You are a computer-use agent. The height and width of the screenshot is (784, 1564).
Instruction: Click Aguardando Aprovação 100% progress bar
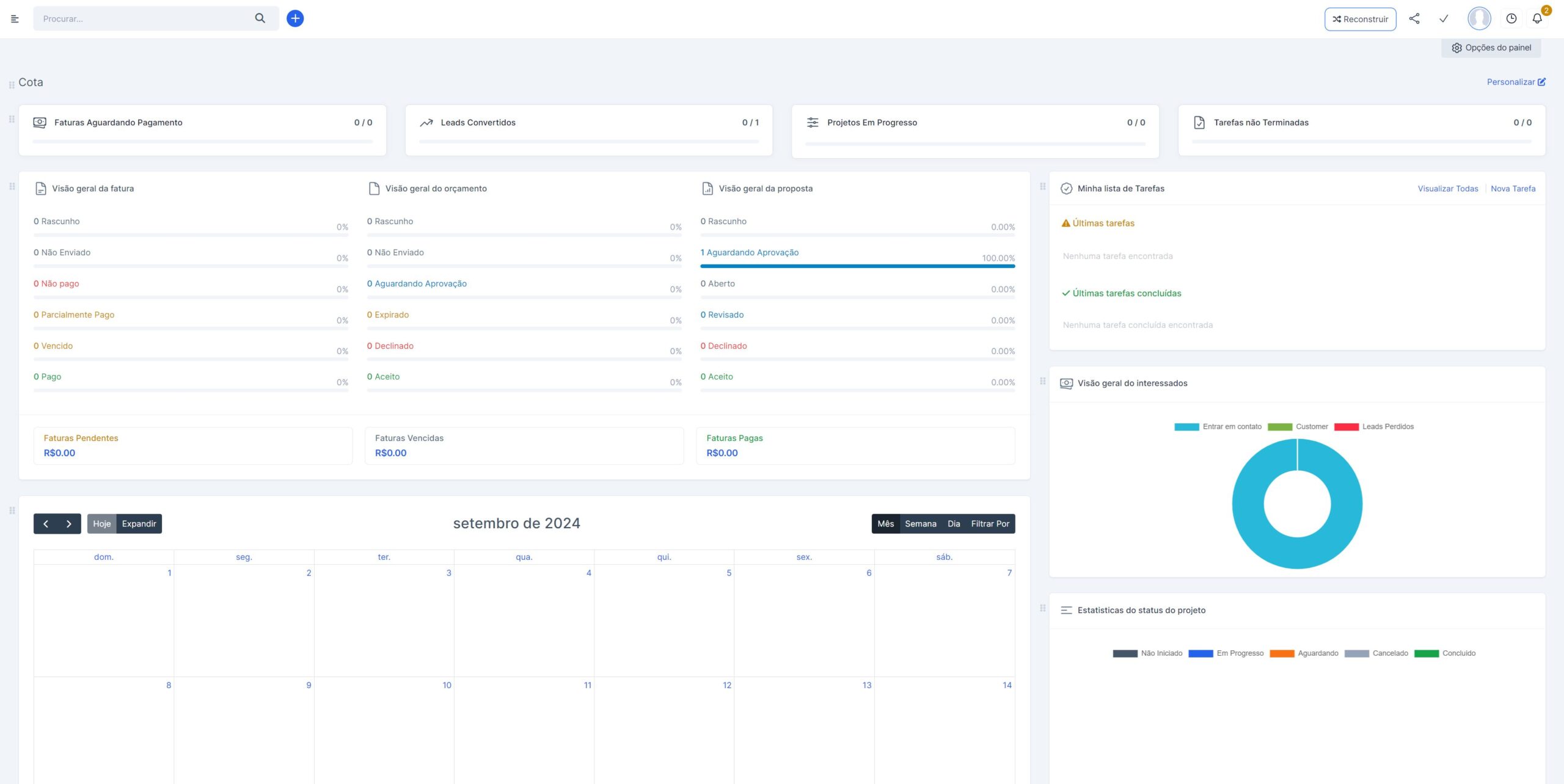[857, 266]
